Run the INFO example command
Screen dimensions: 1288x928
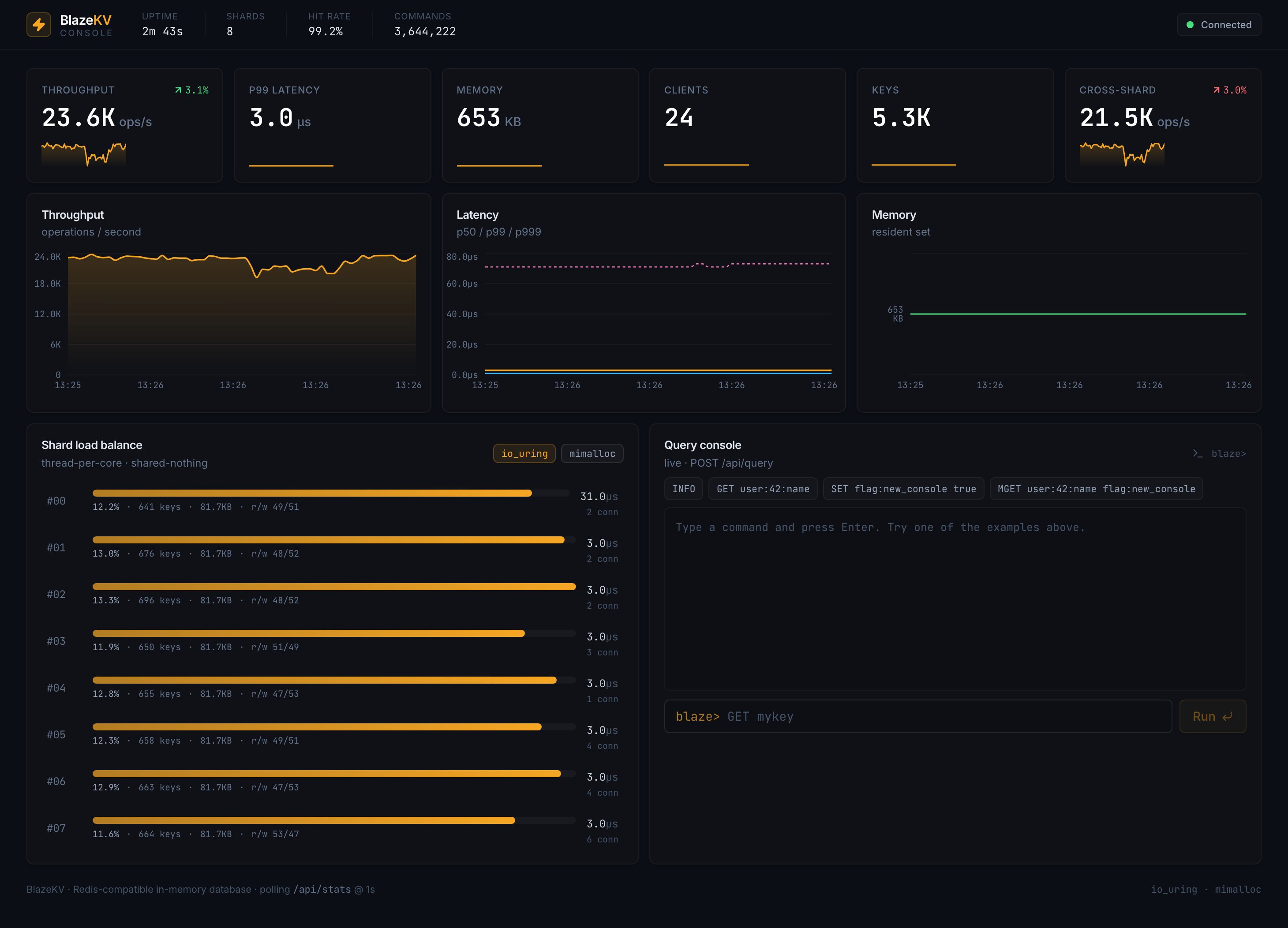[x=683, y=489]
